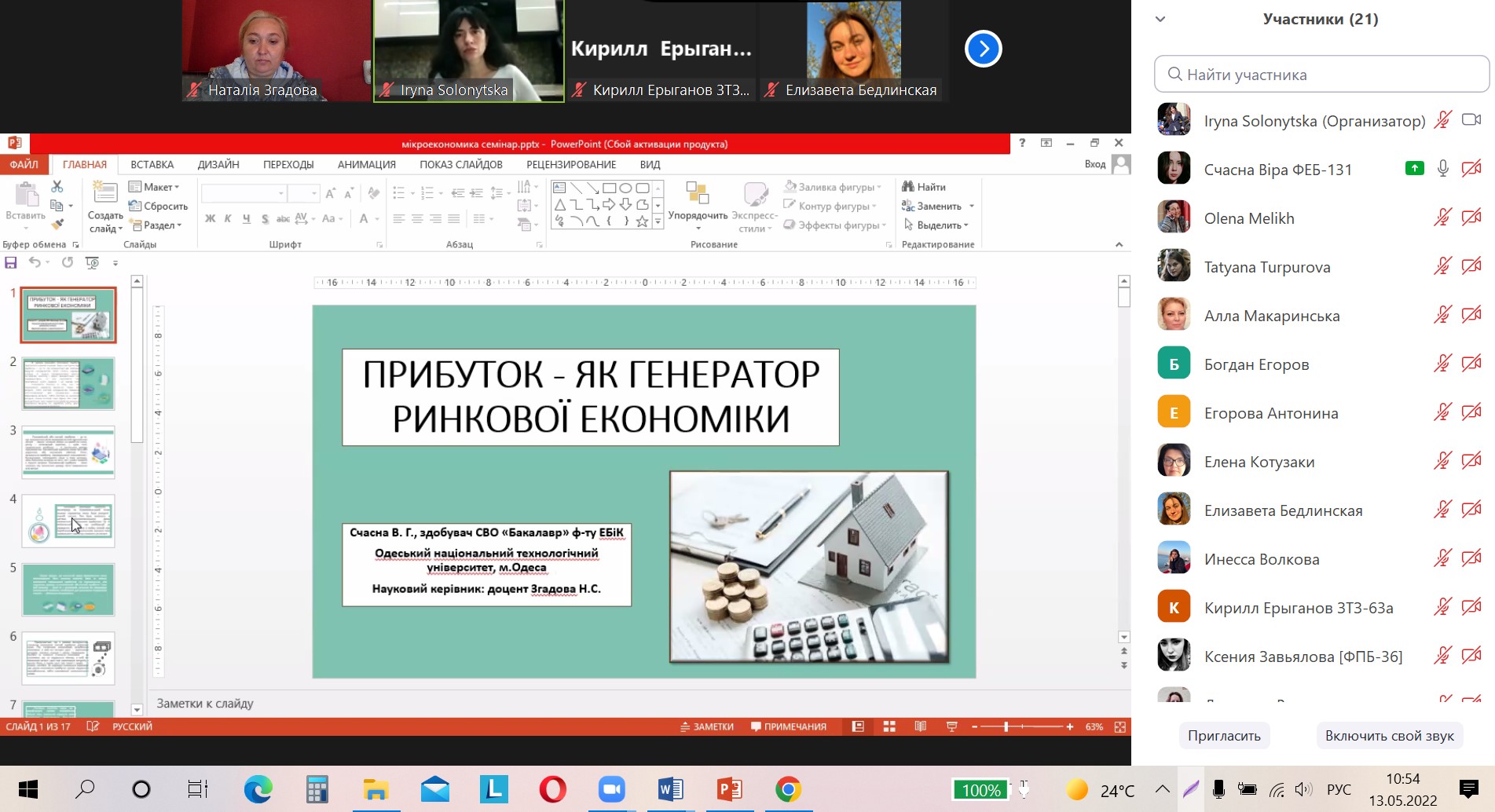Open Word from the Windows taskbar
This screenshot has height=812, width=1495.
click(x=670, y=789)
